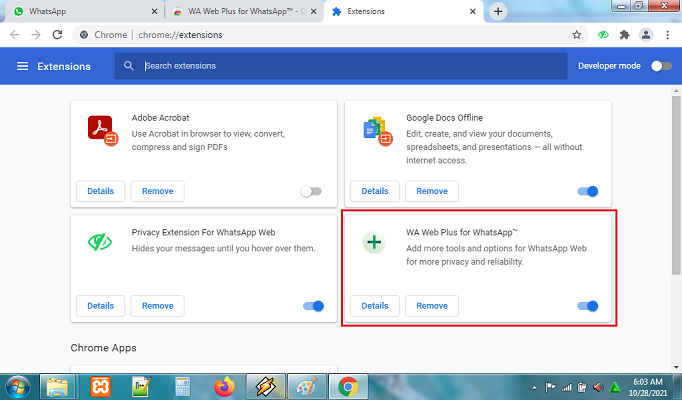Launch XAMPP from the taskbar
Screen dimensions: 682x400
pyautogui.click(x=100, y=387)
